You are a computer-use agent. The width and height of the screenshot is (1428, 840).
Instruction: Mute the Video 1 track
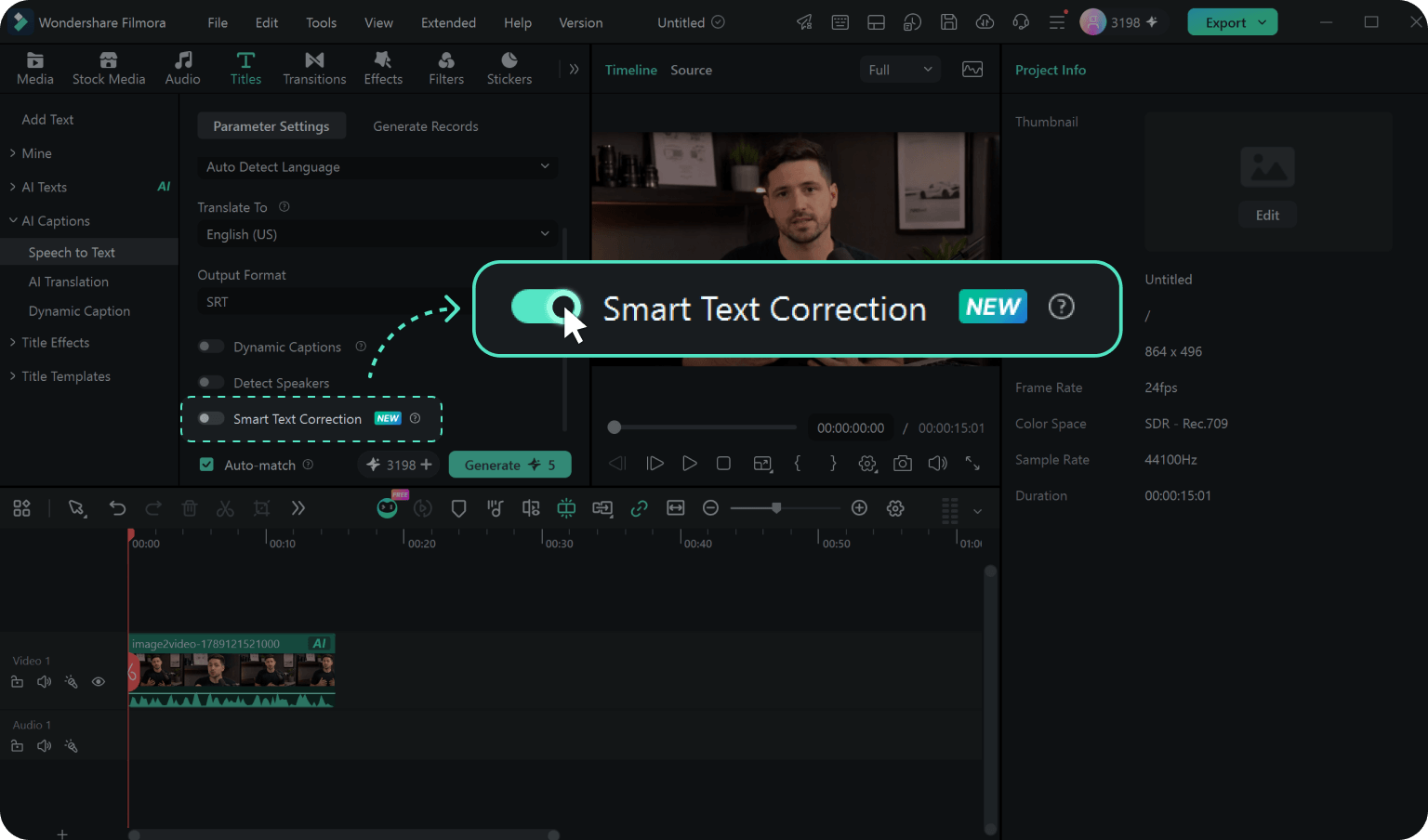[44, 682]
